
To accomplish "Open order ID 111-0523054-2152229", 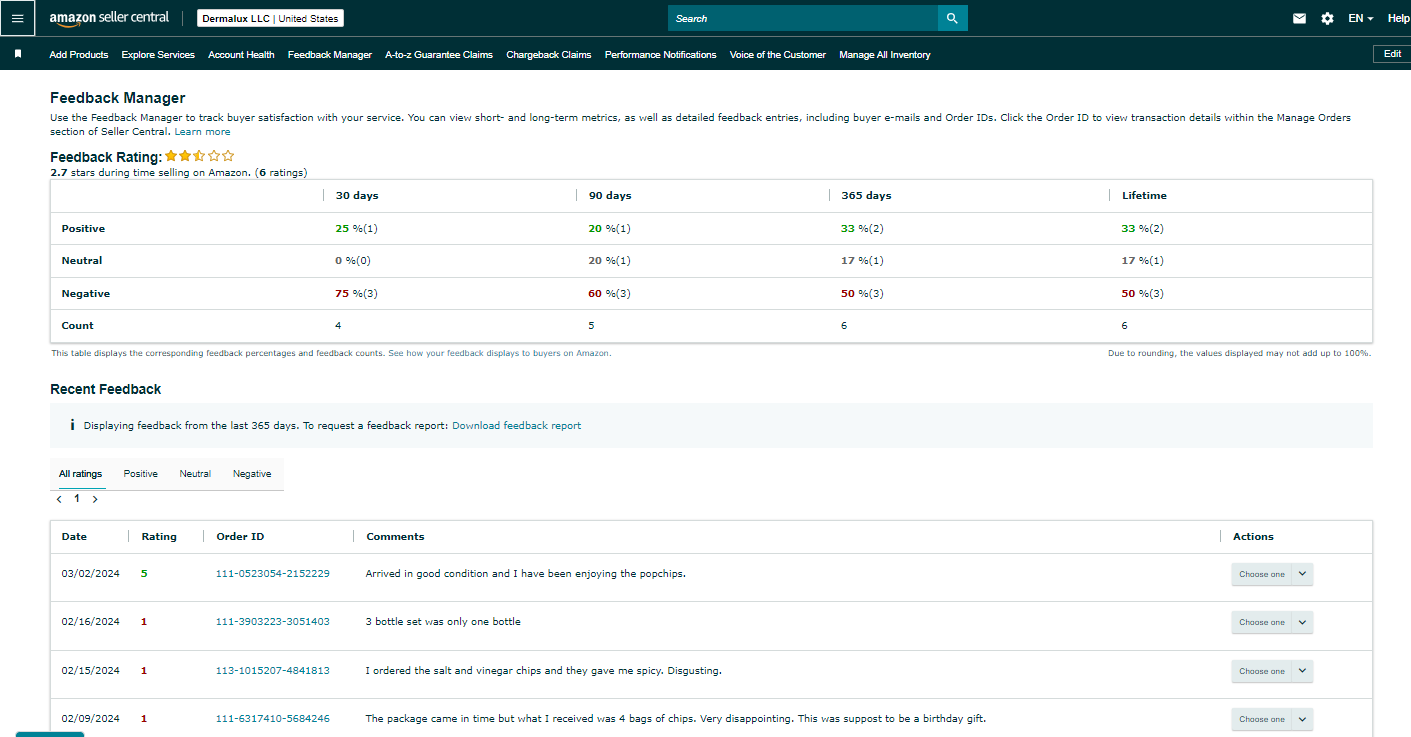I will point(273,574).
